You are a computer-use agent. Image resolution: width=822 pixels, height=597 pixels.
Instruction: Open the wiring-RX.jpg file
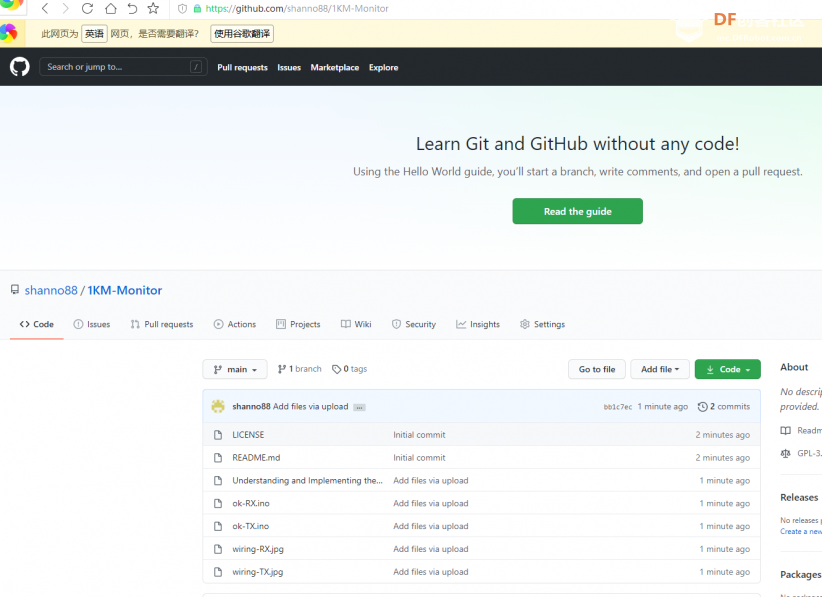tap(258, 549)
